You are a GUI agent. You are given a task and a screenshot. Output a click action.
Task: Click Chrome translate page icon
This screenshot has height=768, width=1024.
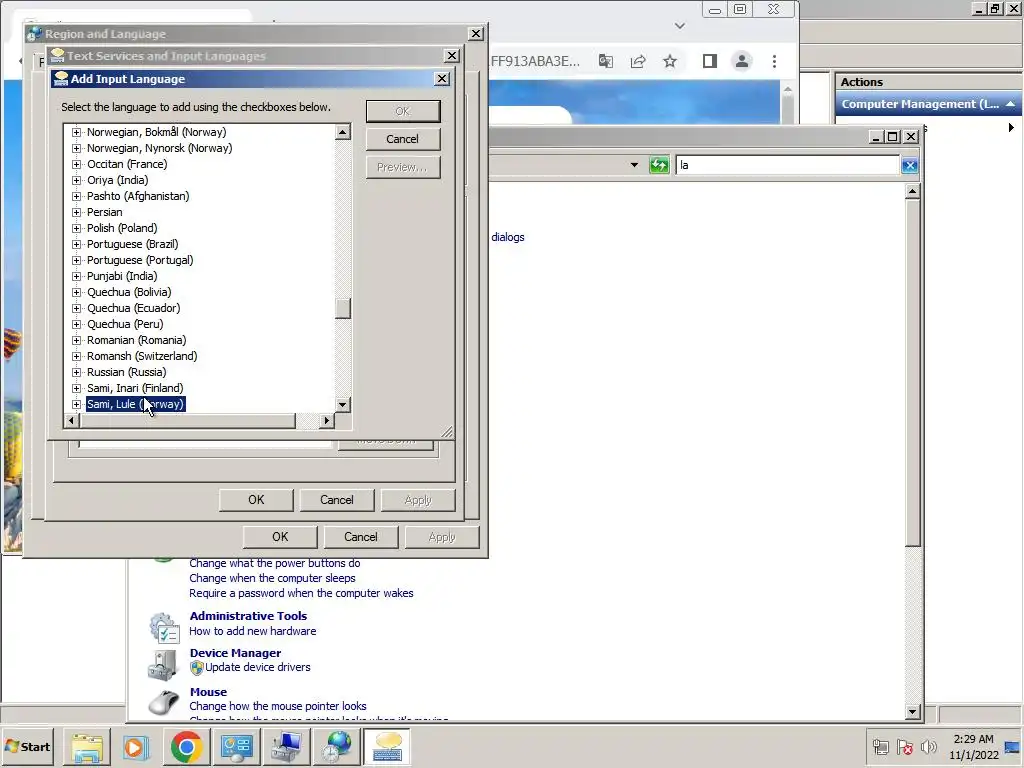pyautogui.click(x=605, y=61)
